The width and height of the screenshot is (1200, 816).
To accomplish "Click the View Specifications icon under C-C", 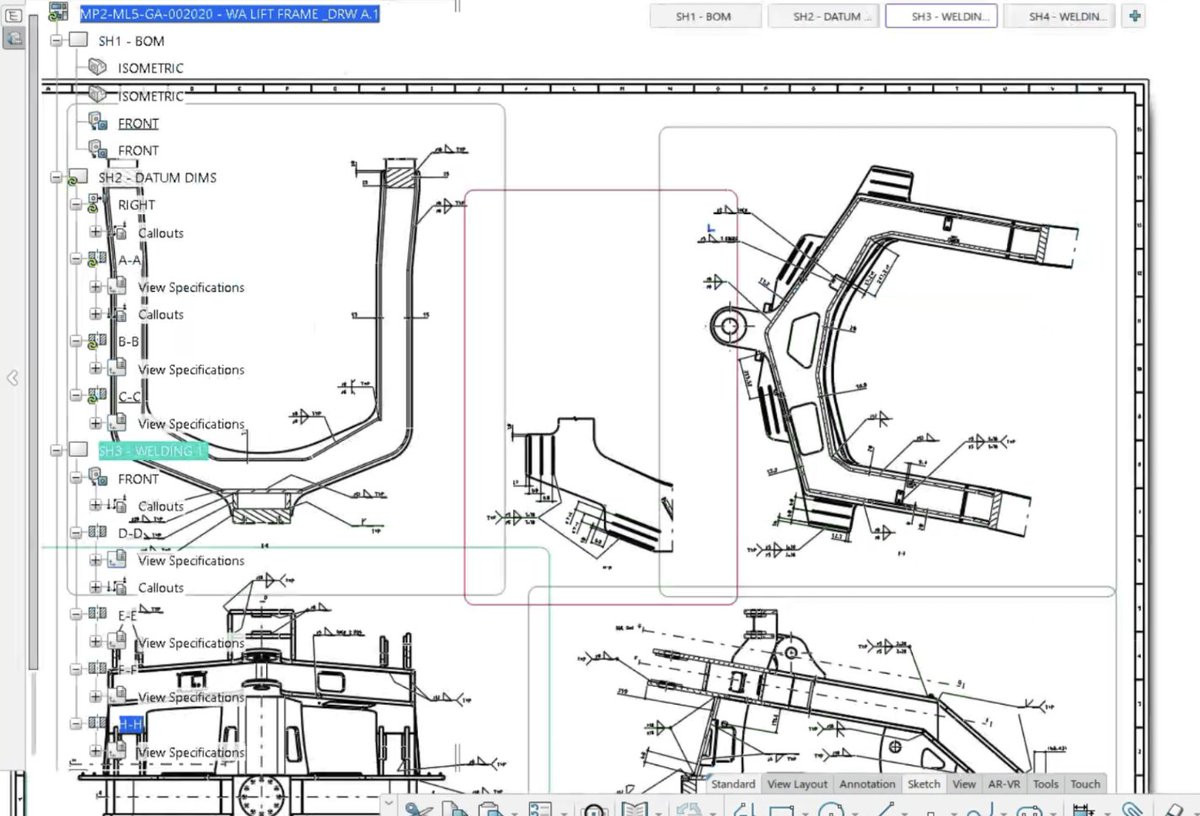I will (118, 423).
